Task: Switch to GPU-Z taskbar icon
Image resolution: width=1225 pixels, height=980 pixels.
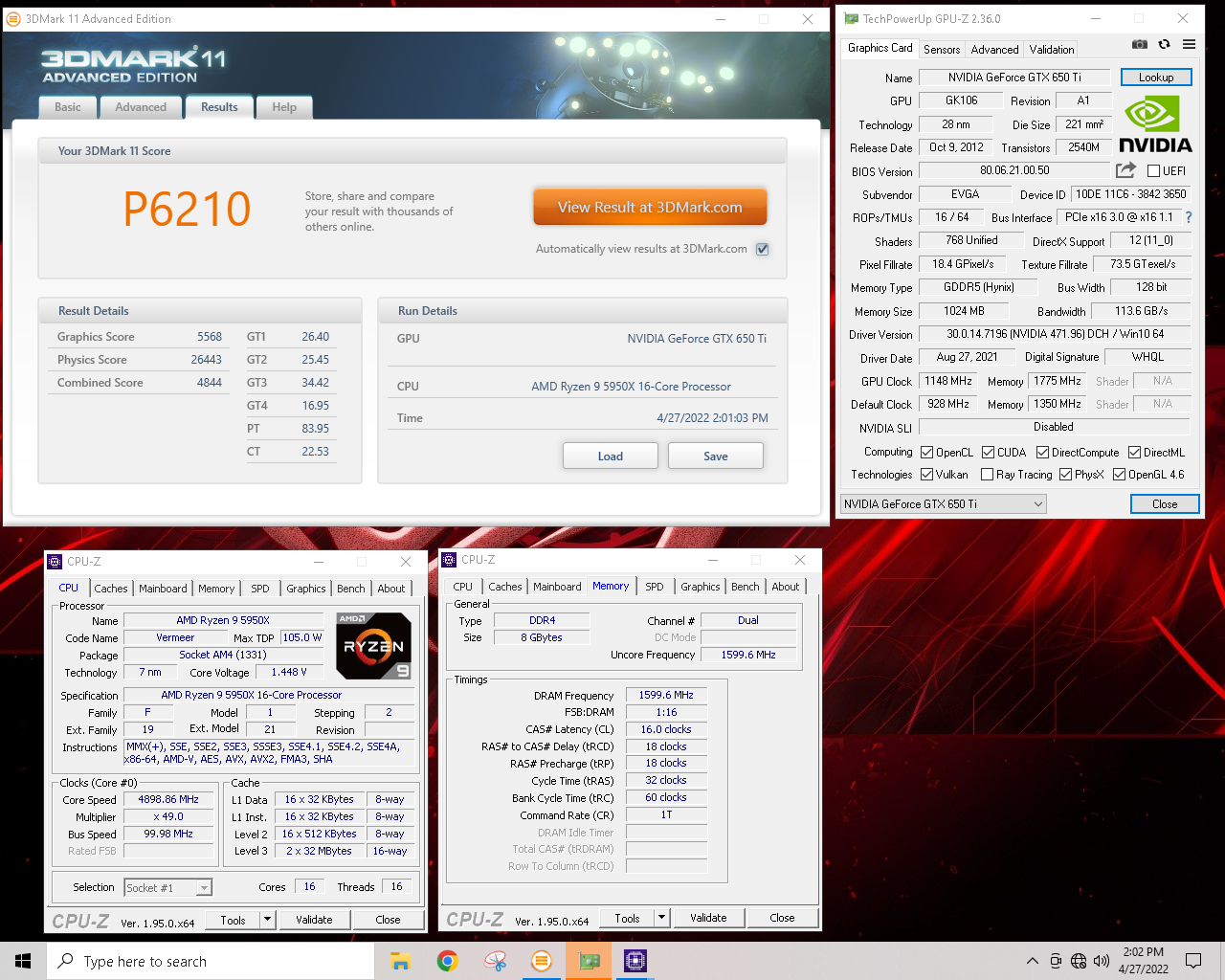Action: tap(589, 961)
